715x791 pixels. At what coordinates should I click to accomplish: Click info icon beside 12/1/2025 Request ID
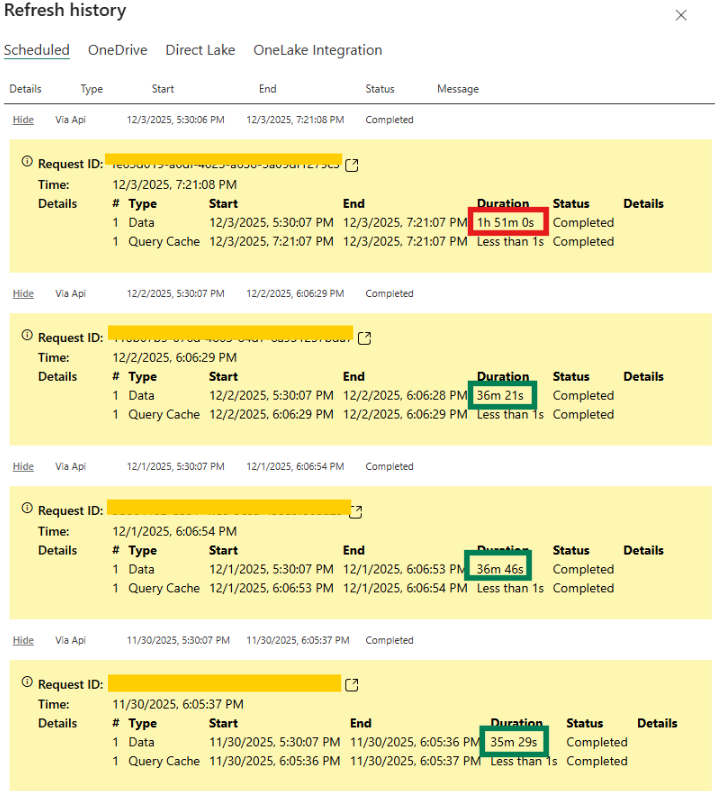27,508
